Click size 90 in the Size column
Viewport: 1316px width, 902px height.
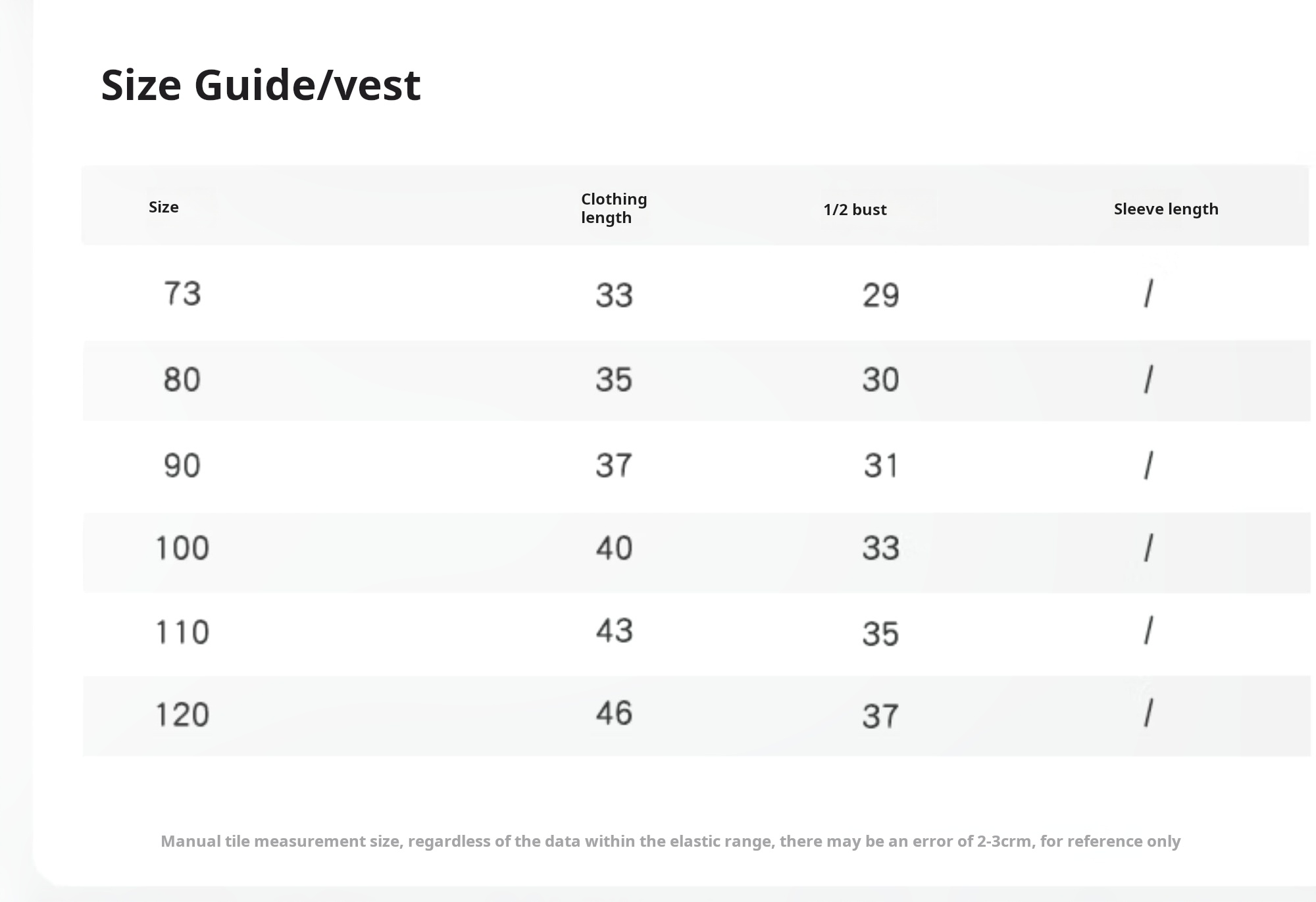pos(182,466)
